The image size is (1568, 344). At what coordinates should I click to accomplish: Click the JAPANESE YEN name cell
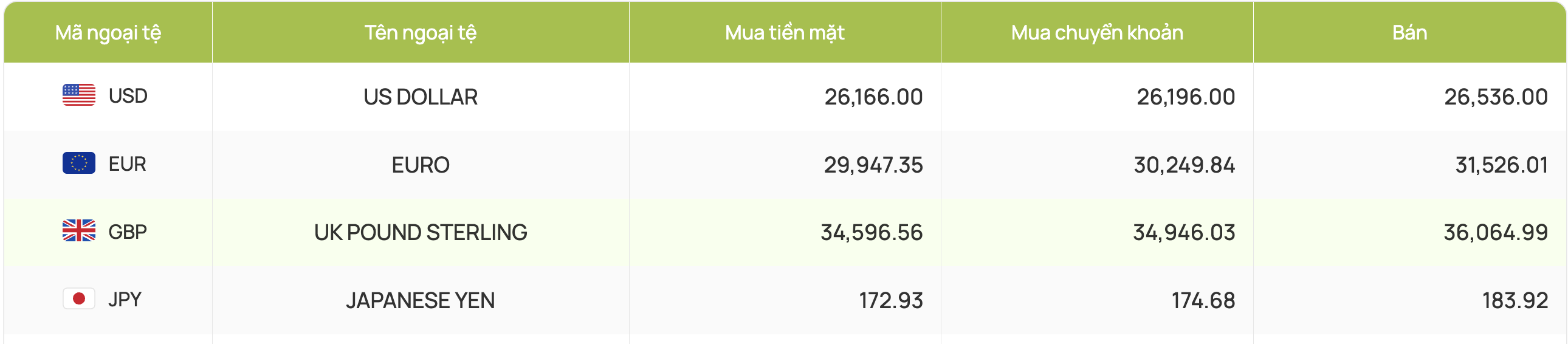[x=421, y=300]
